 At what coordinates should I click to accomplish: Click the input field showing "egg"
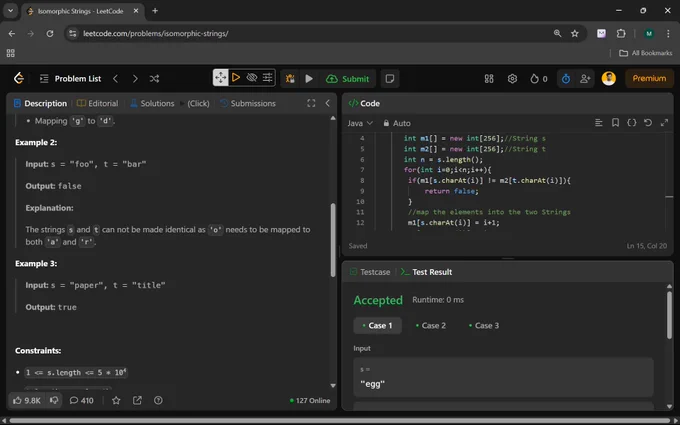[503, 377]
